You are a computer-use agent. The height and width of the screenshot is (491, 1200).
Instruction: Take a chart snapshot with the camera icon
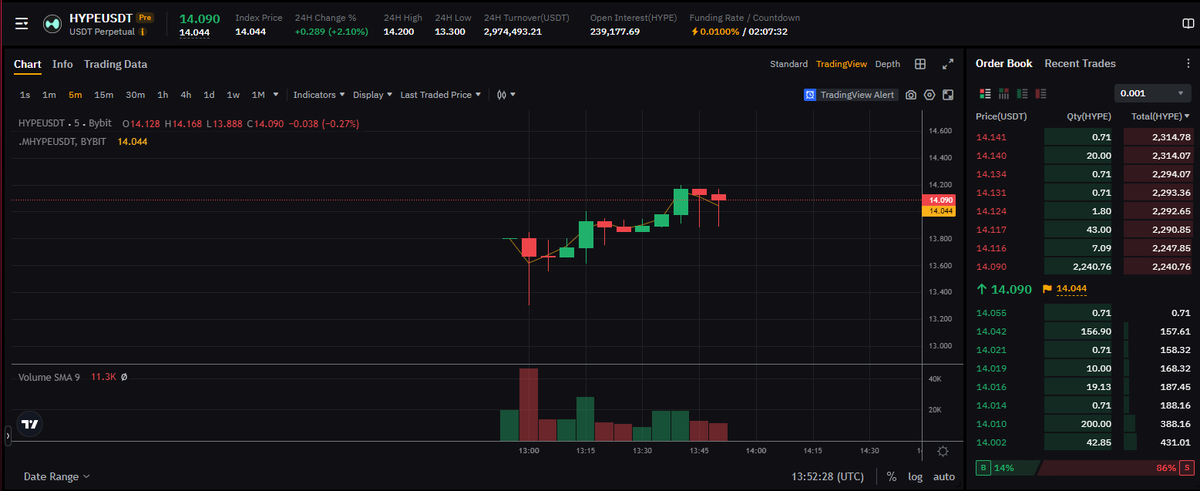pyautogui.click(x=911, y=95)
